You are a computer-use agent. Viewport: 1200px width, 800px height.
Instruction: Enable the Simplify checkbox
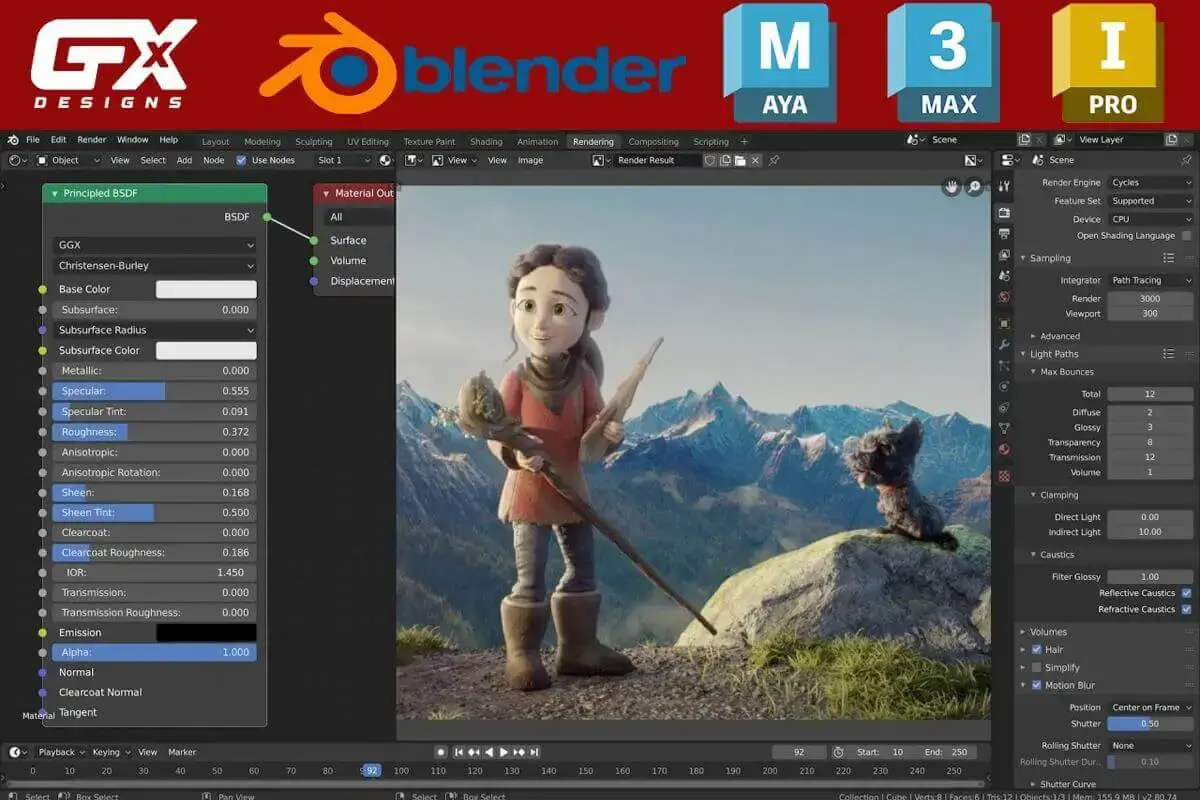(1036, 667)
